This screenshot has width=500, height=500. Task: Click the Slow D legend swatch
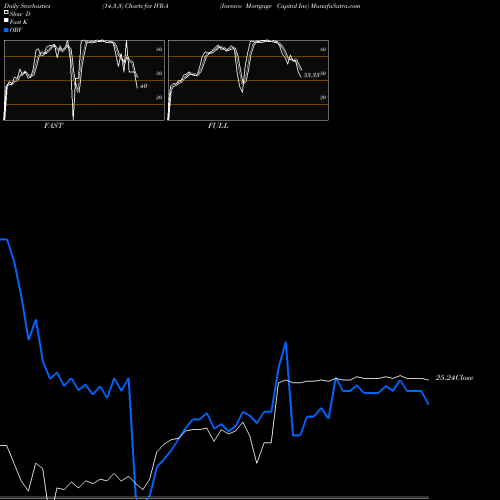pos(6,12)
